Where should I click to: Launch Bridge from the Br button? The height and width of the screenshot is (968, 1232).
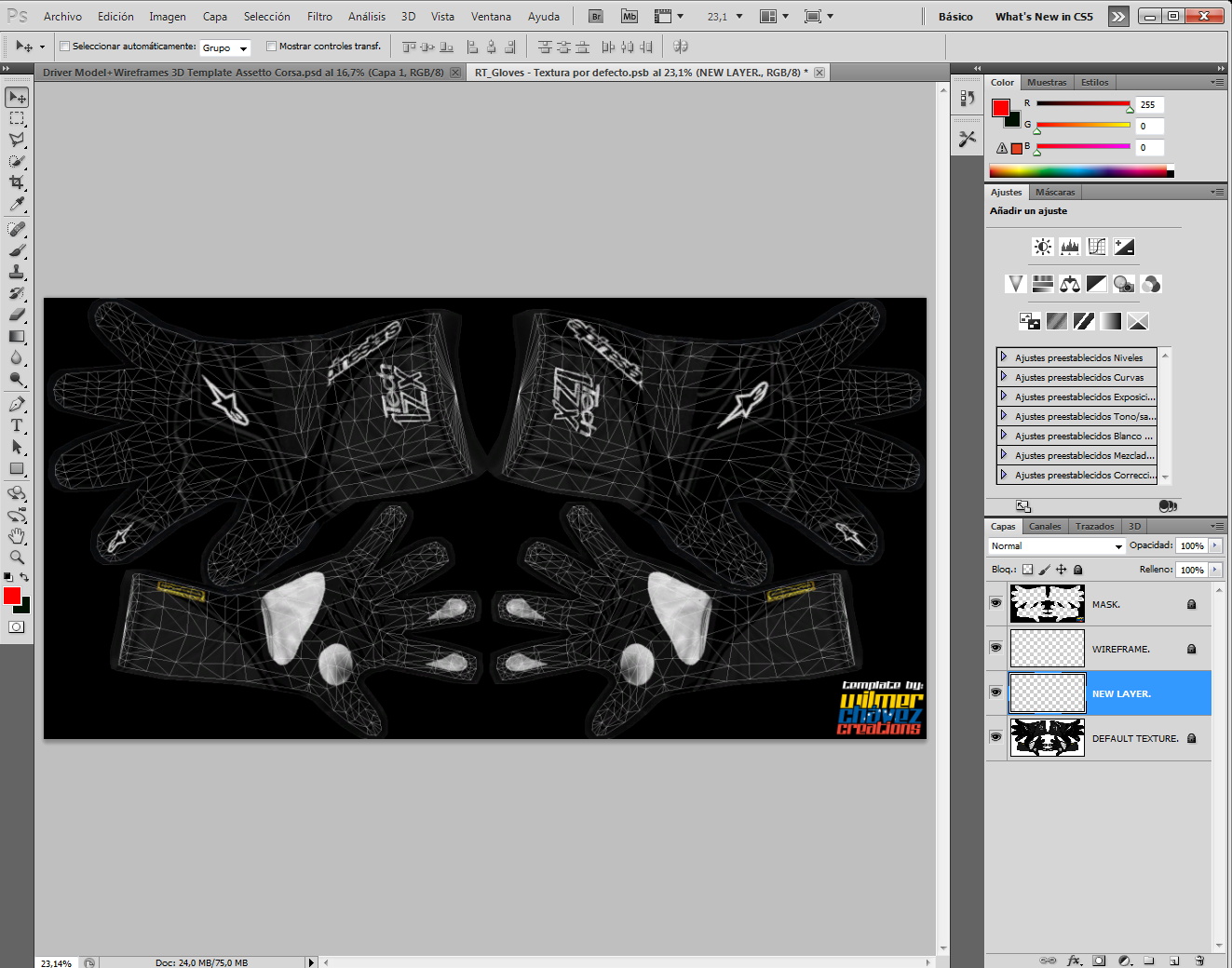coord(596,16)
